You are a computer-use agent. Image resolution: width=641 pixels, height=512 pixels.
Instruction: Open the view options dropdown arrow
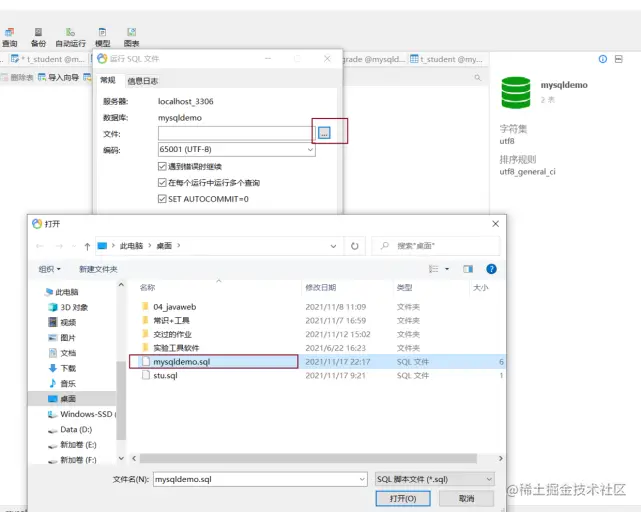click(447, 269)
